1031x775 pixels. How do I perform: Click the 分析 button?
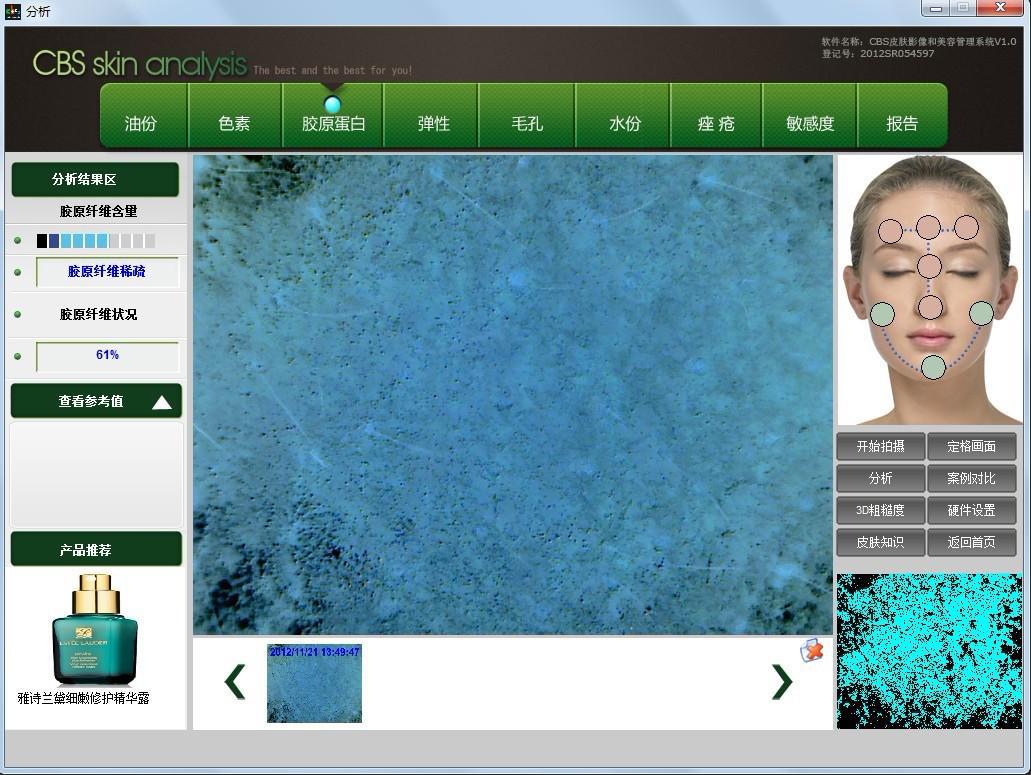880,478
